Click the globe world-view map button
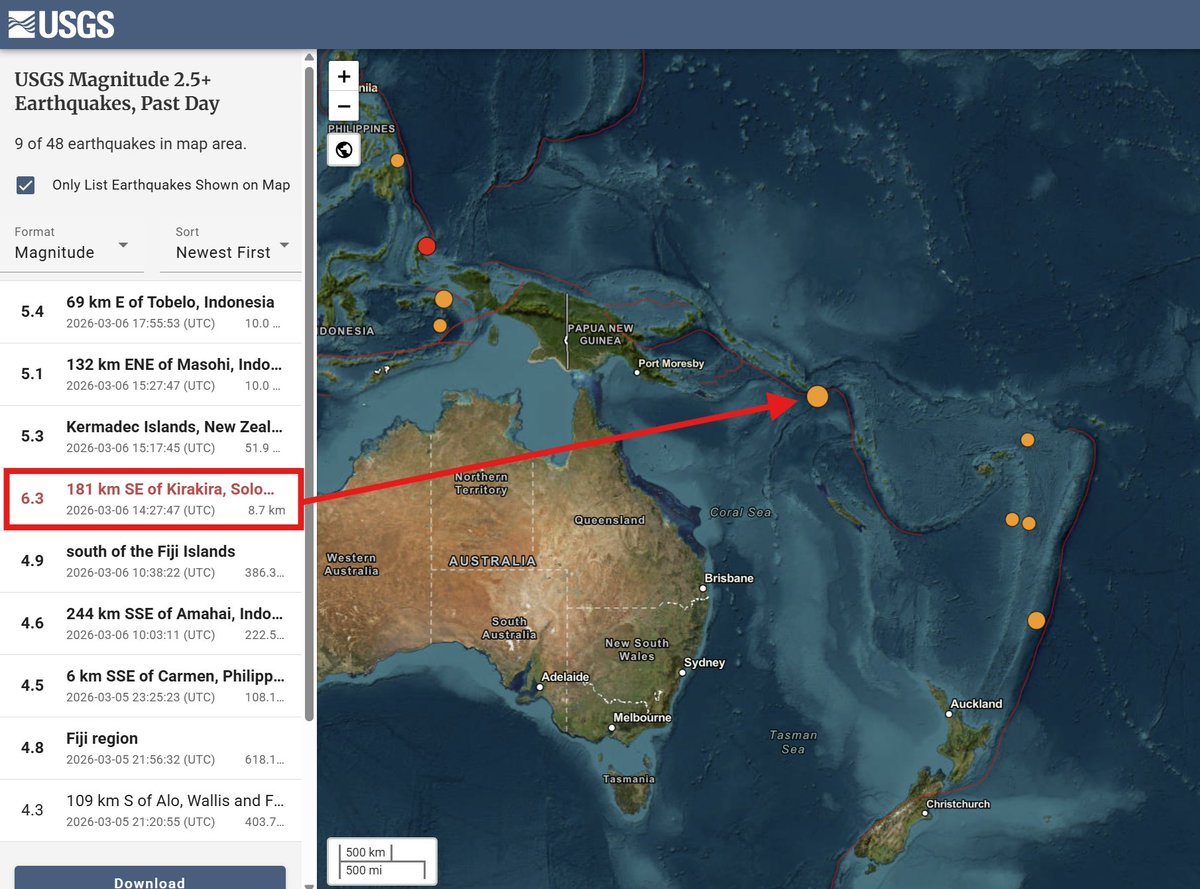Screen dimensions: 1200x889 pos(344,150)
